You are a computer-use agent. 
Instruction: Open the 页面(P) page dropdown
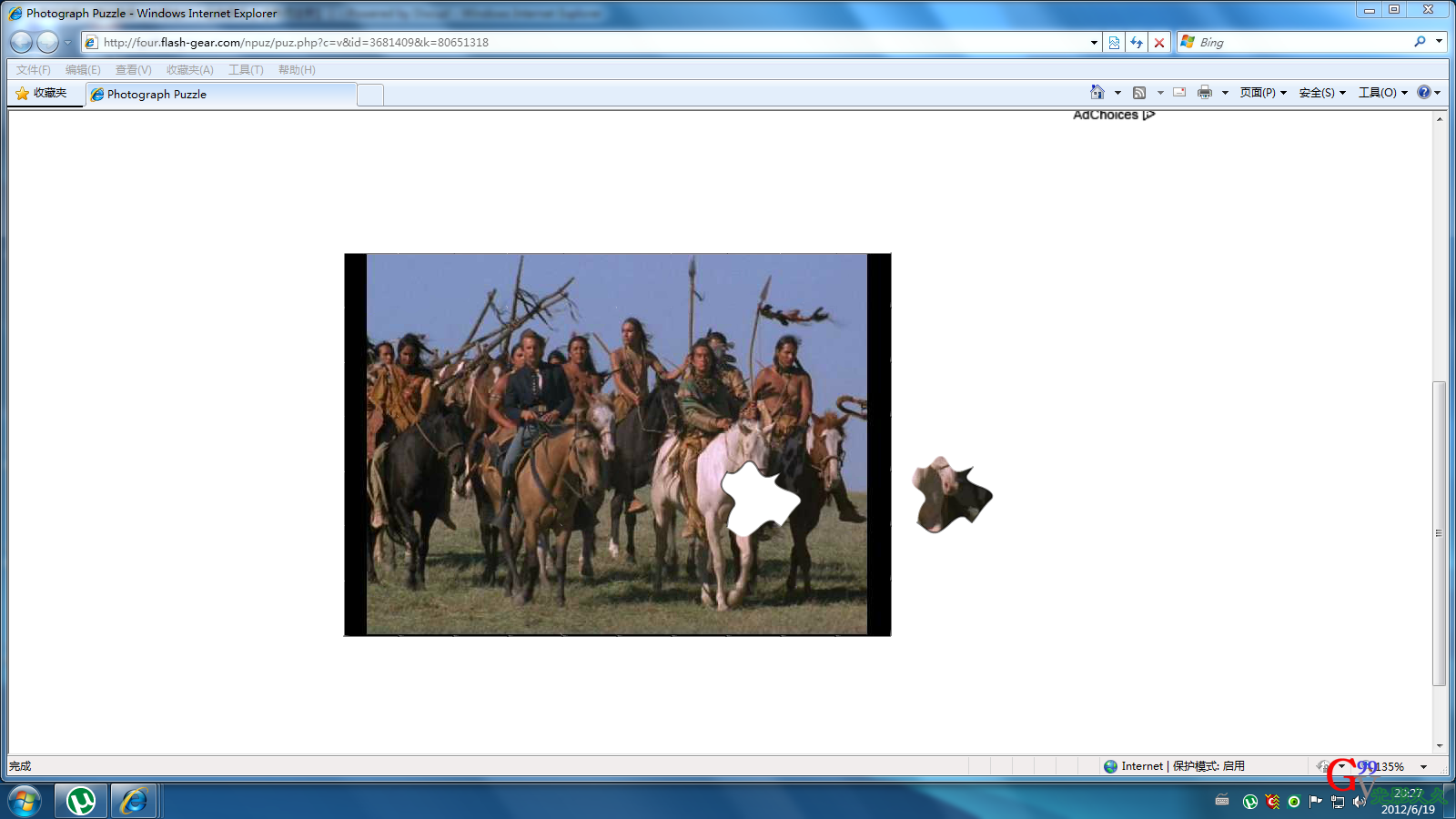pyautogui.click(x=1262, y=93)
